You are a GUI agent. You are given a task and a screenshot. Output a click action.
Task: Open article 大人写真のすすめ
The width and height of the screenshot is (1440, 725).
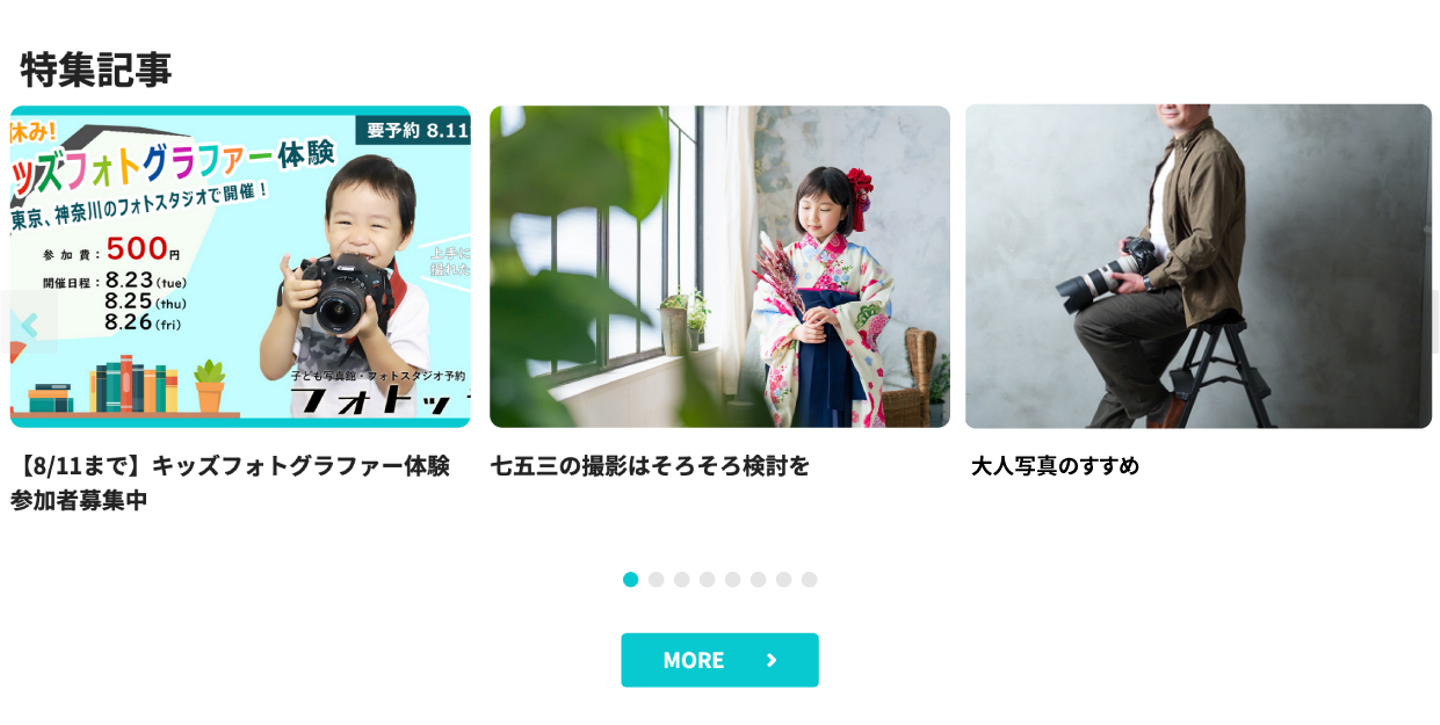[x=1055, y=465]
